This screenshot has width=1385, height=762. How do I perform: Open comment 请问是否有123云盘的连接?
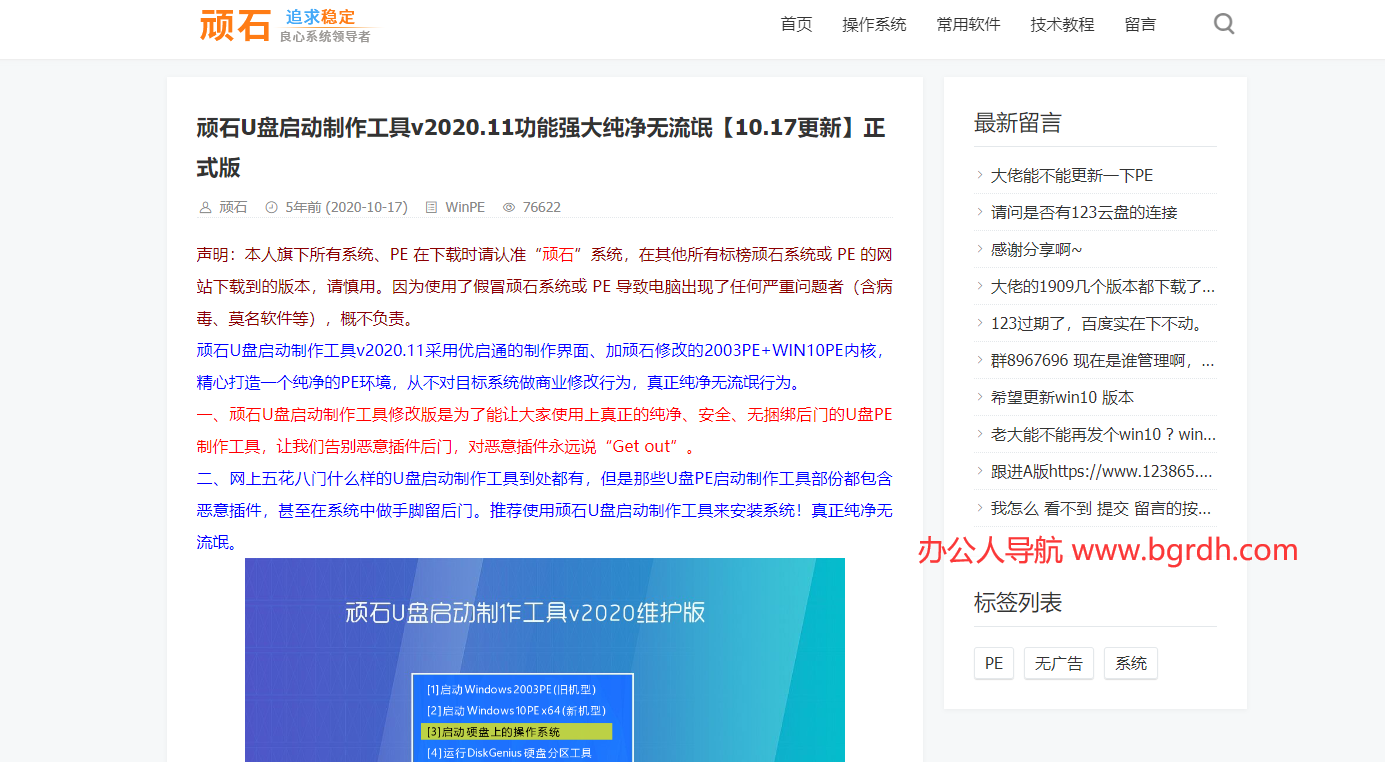click(x=1084, y=212)
